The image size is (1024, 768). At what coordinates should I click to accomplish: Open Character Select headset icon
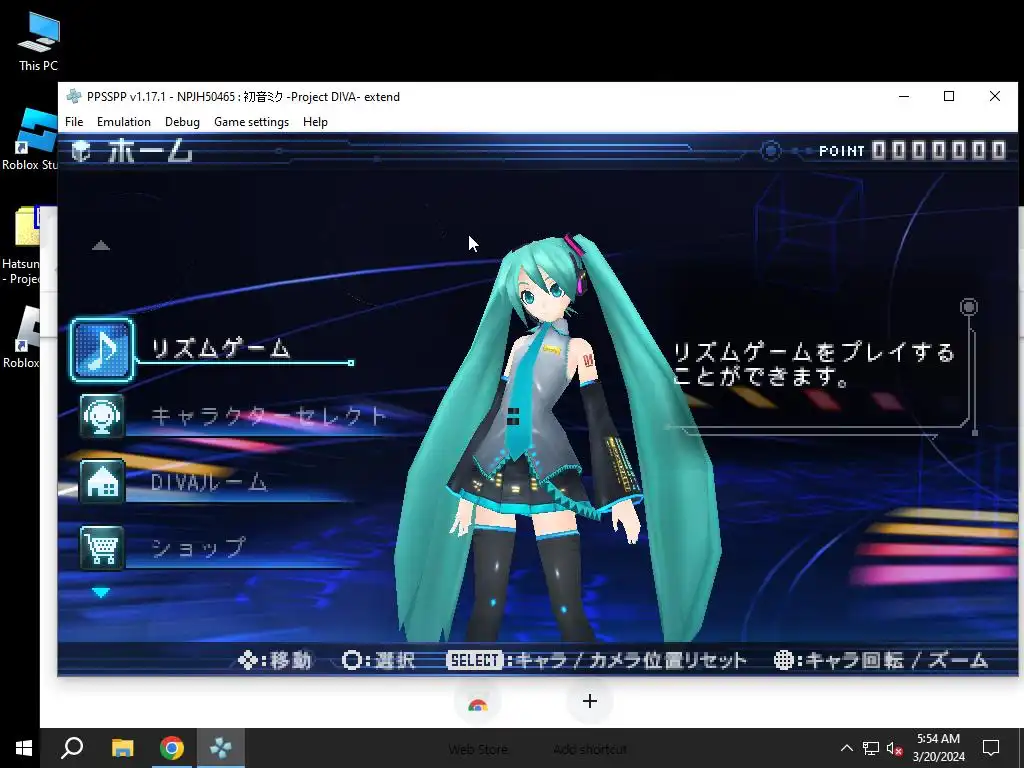coord(102,416)
